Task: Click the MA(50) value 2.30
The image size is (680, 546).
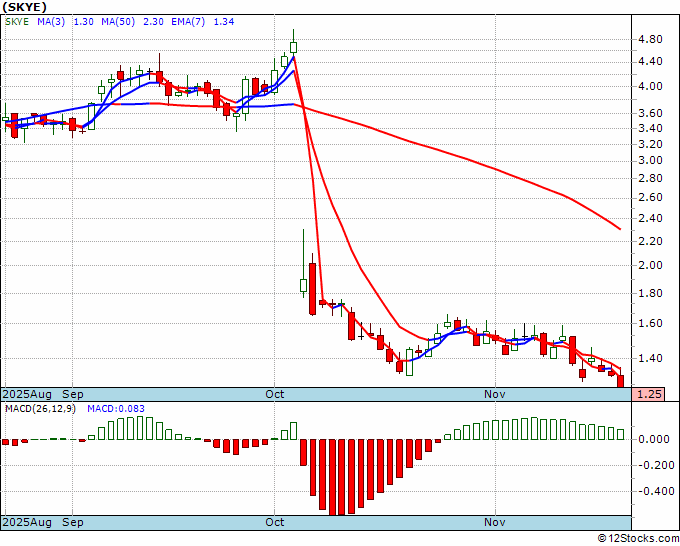Action: (153, 22)
